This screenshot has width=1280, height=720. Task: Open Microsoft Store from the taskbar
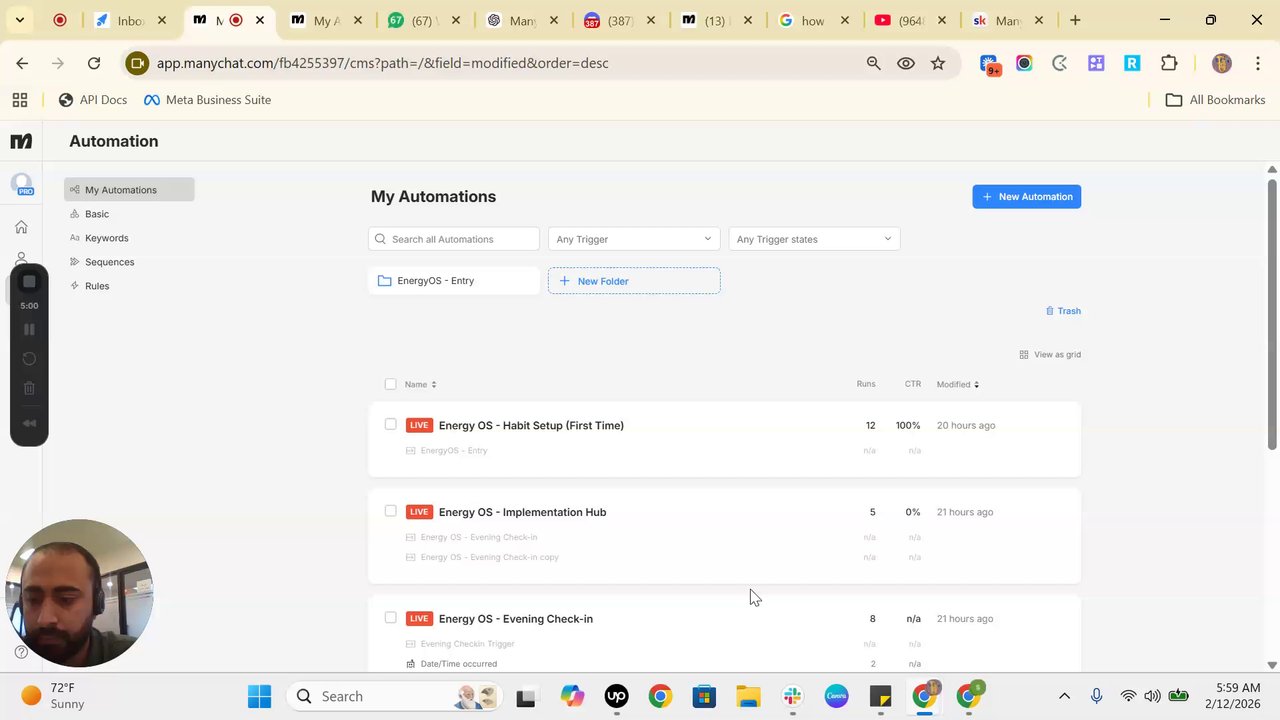704,696
